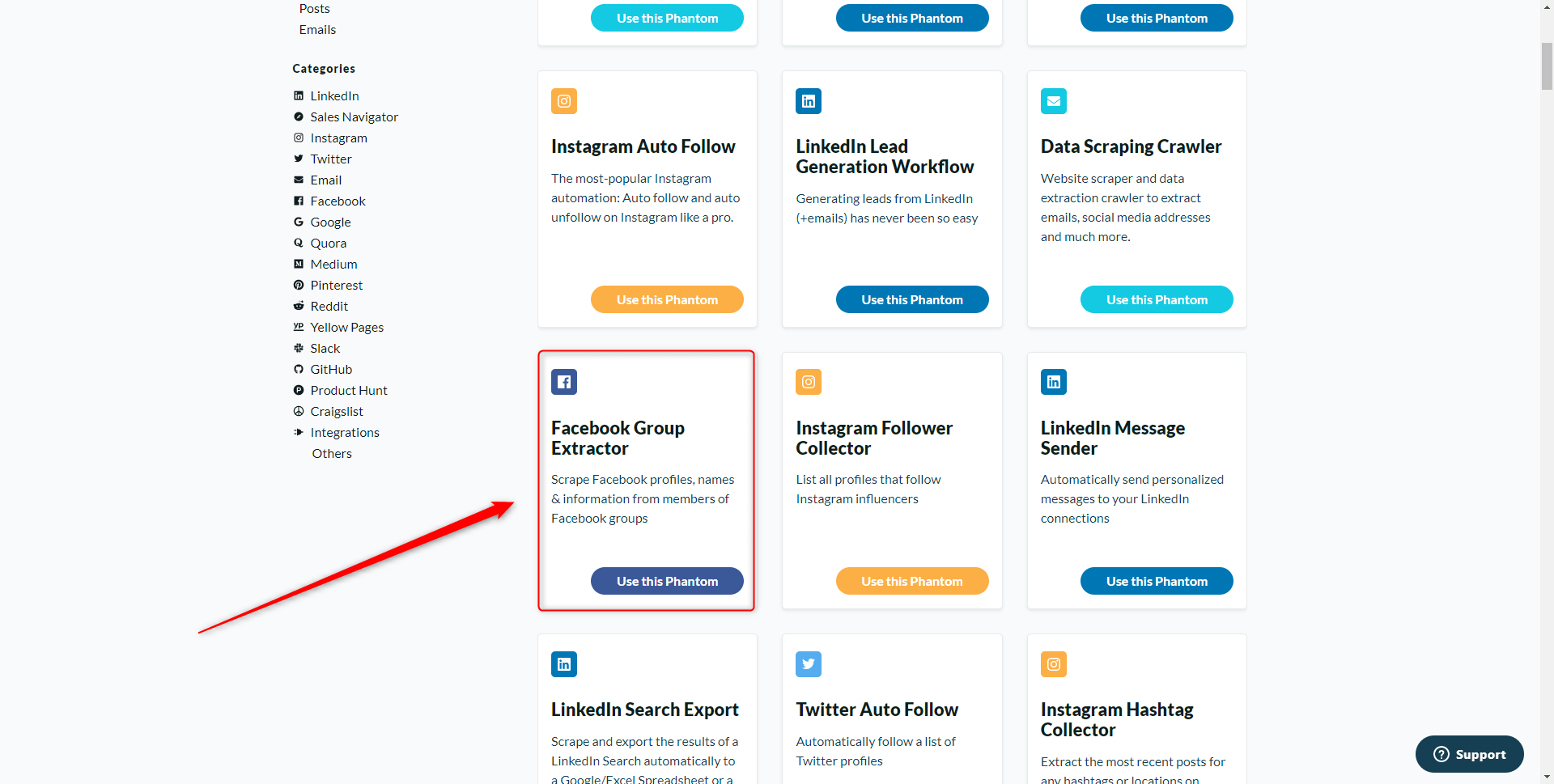Screen dimensions: 1554x784
Task: Click Instagram icon on Instagram Hashtag Collector card
Action: click(x=1054, y=664)
